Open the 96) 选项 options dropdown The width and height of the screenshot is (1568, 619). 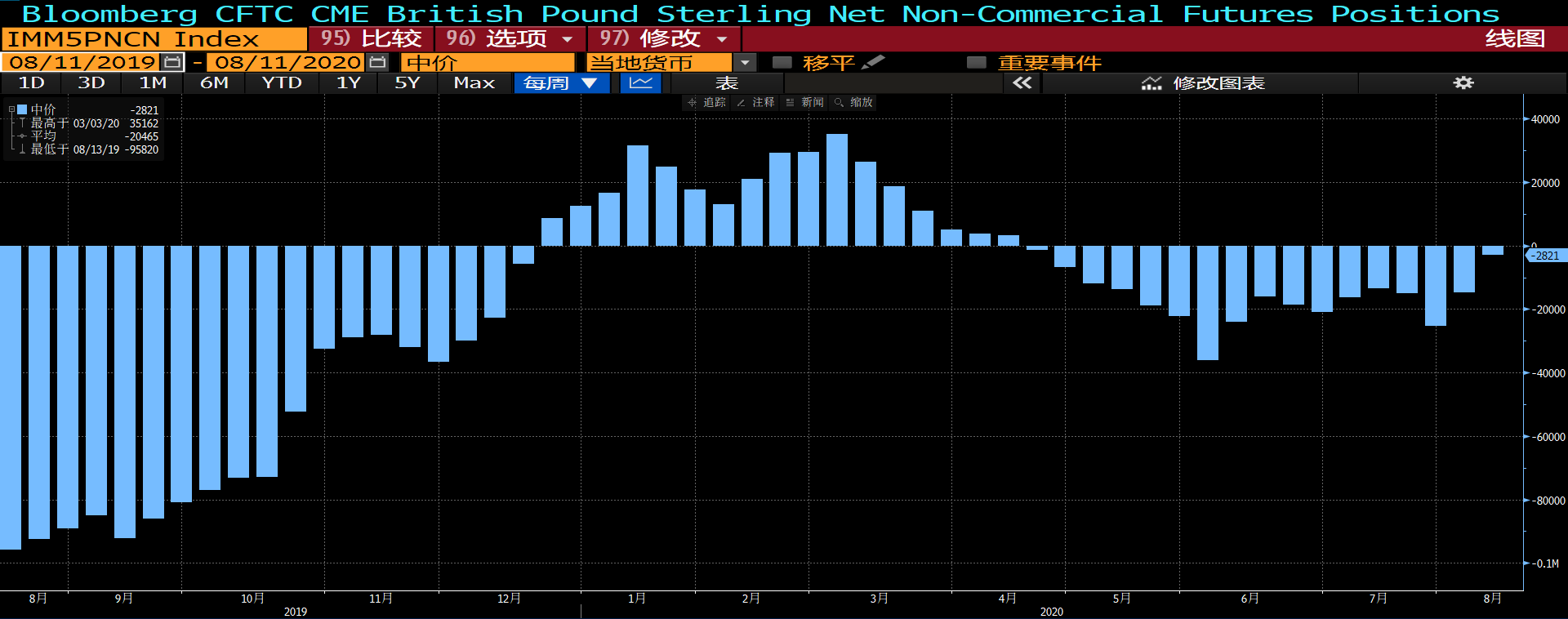(510, 38)
